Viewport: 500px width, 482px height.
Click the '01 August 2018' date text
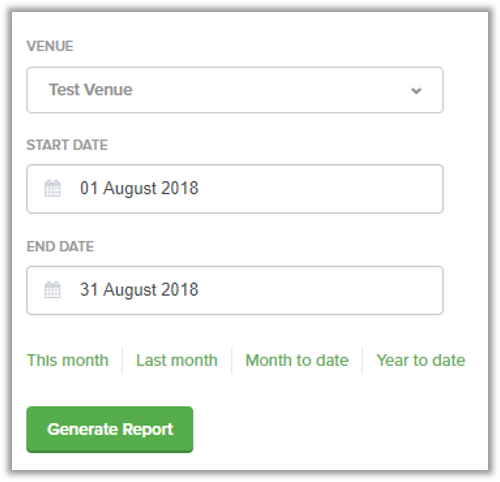pyautogui.click(x=139, y=188)
